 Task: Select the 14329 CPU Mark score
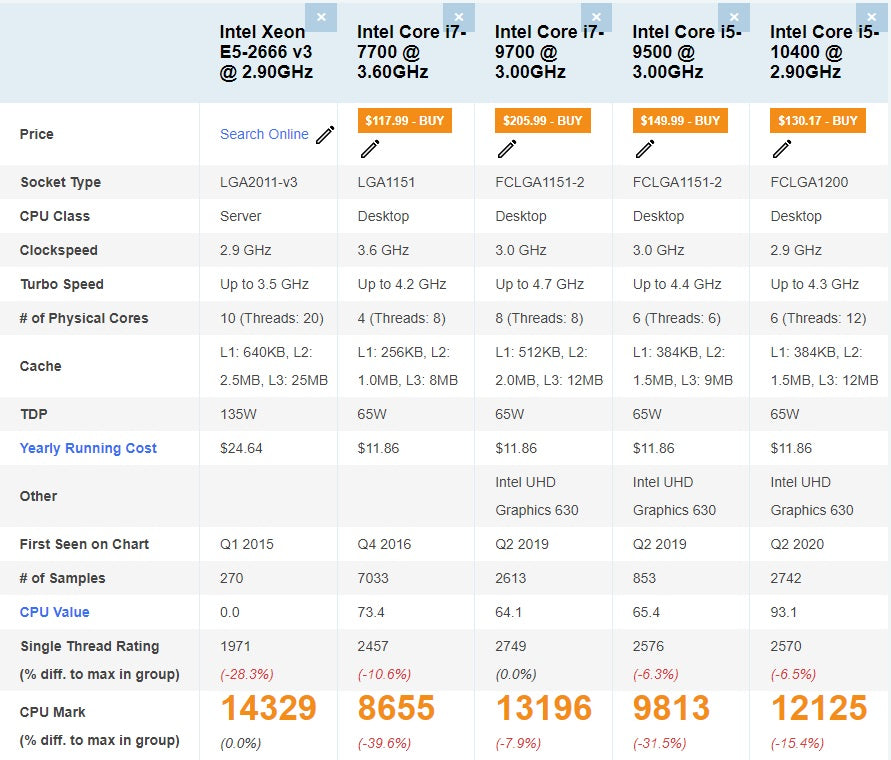268,708
